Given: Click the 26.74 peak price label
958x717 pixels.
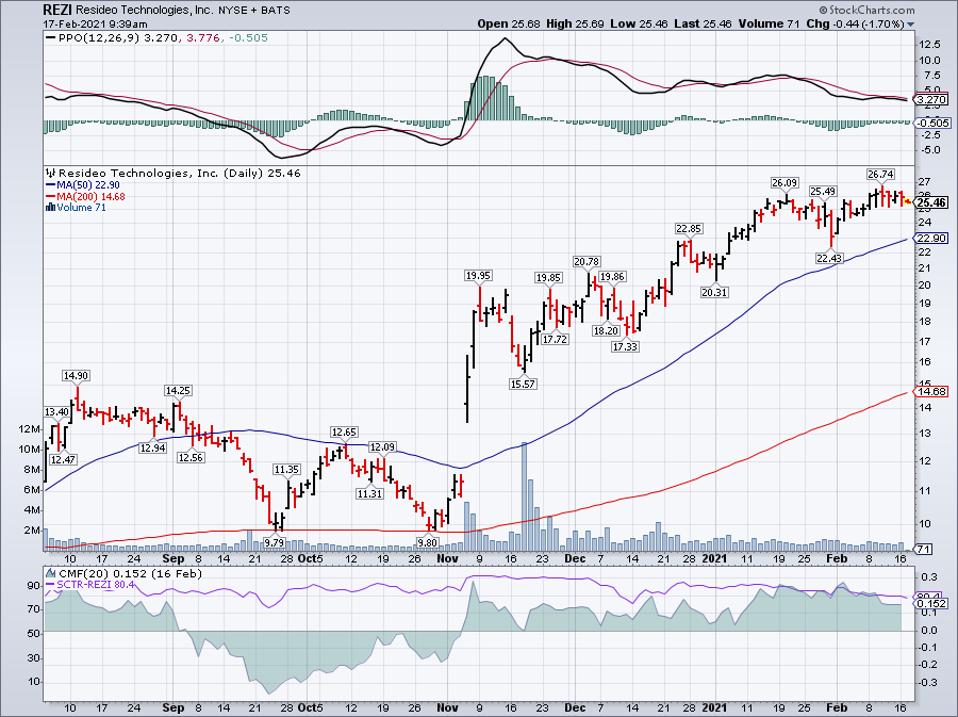Looking at the screenshot, I should click(880, 175).
